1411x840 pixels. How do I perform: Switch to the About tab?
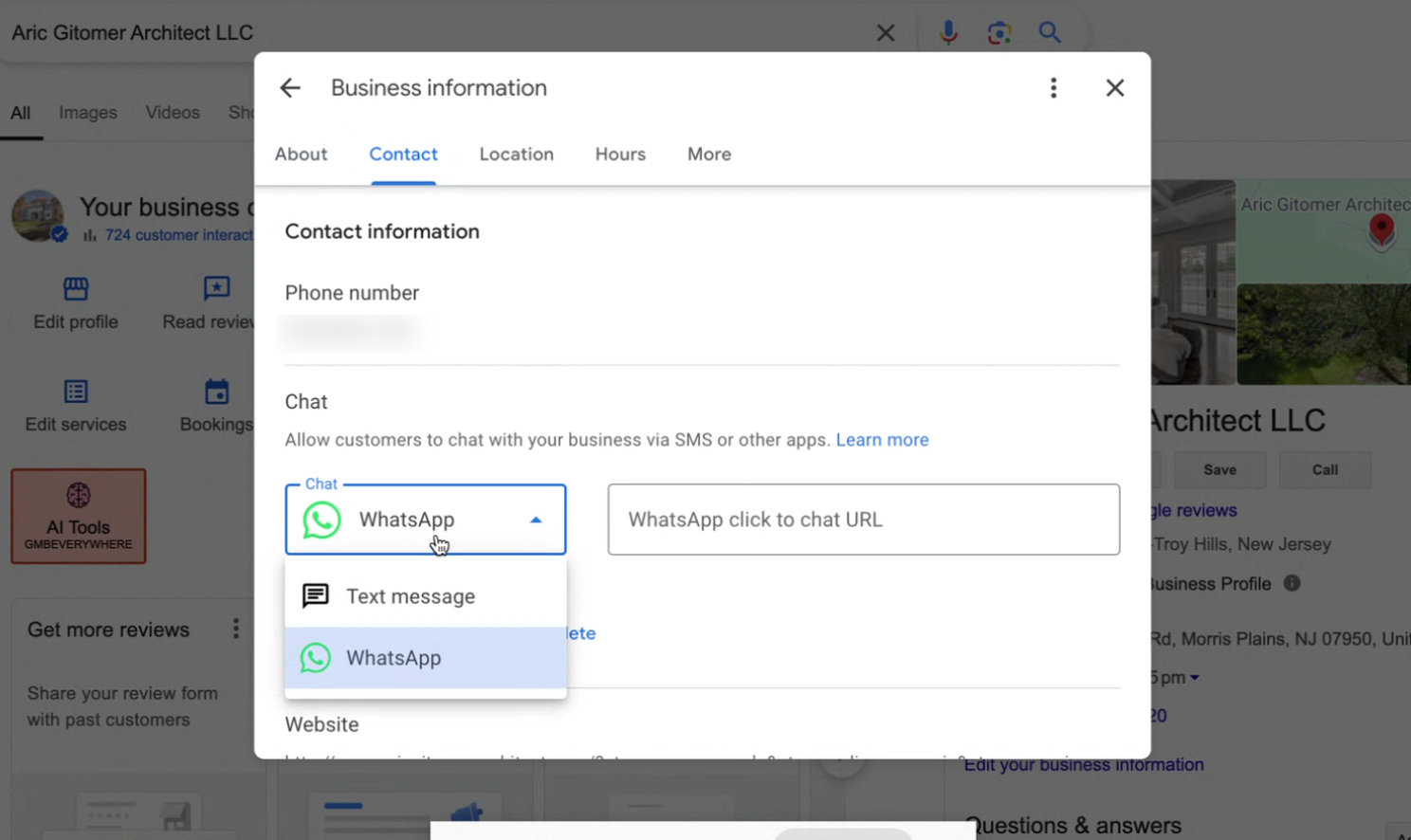(302, 155)
